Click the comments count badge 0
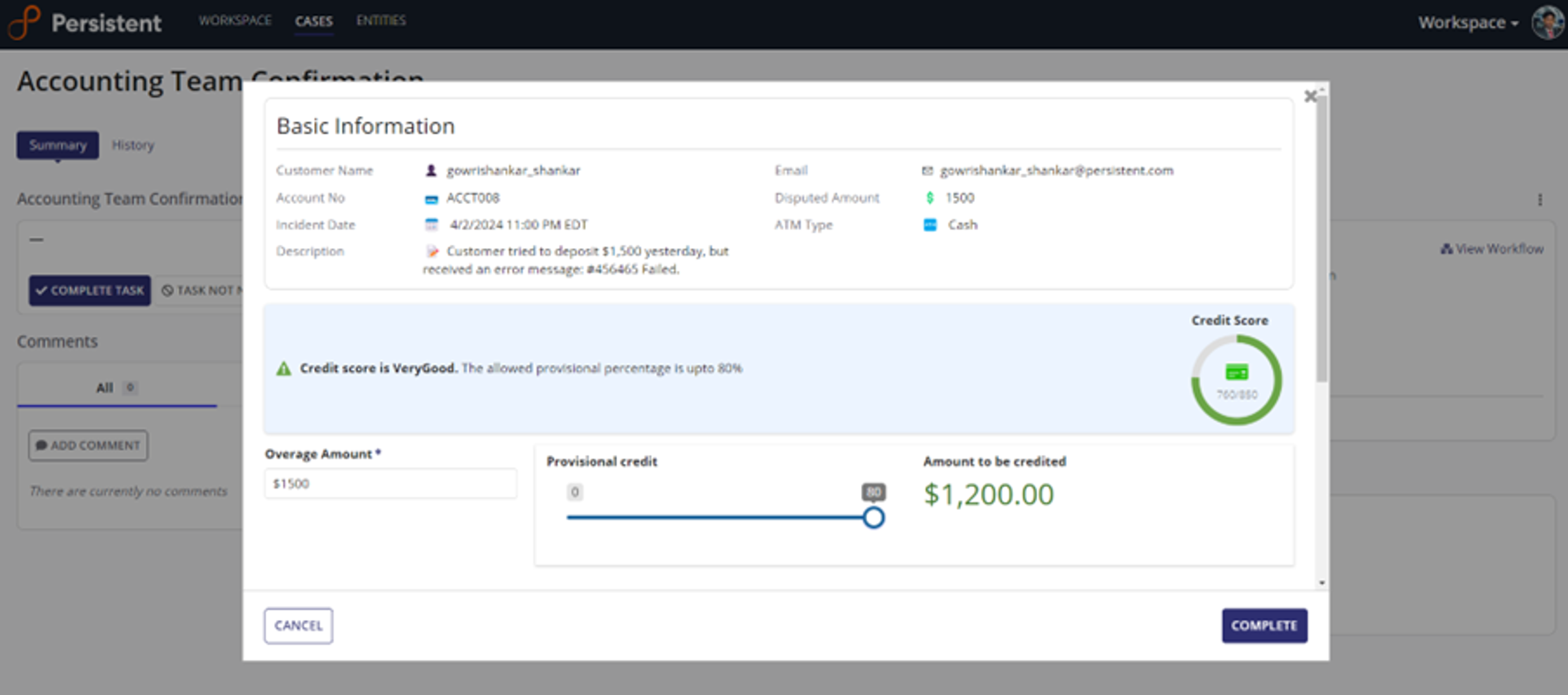The height and width of the screenshot is (695, 1568). pyautogui.click(x=130, y=387)
